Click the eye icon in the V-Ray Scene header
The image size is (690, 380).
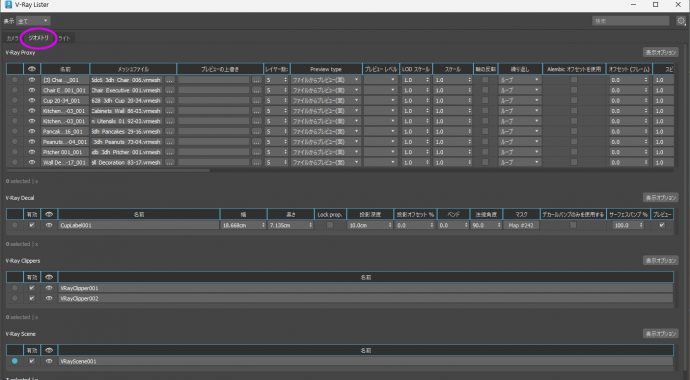point(49,351)
